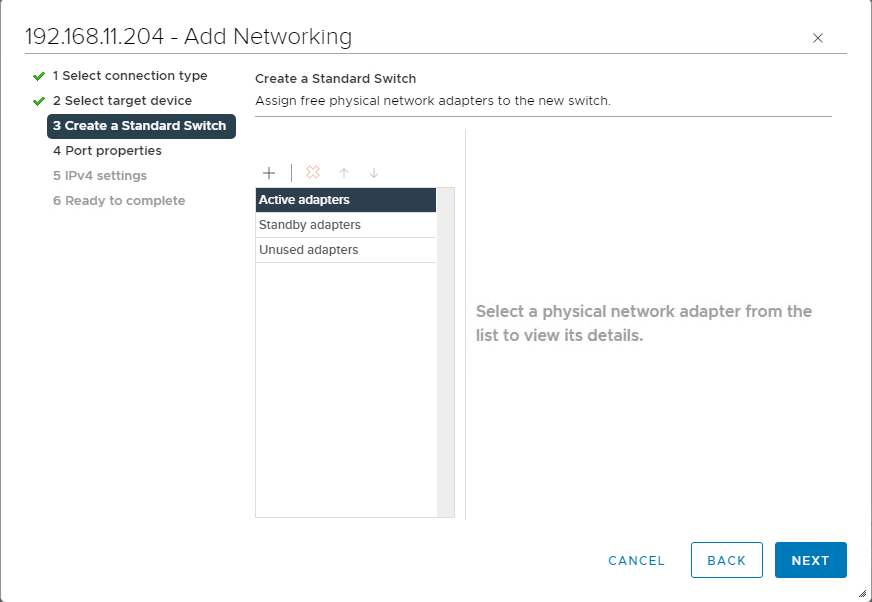The height and width of the screenshot is (602, 872).
Task: Click the dialog resize grip in corner
Action: (862, 592)
